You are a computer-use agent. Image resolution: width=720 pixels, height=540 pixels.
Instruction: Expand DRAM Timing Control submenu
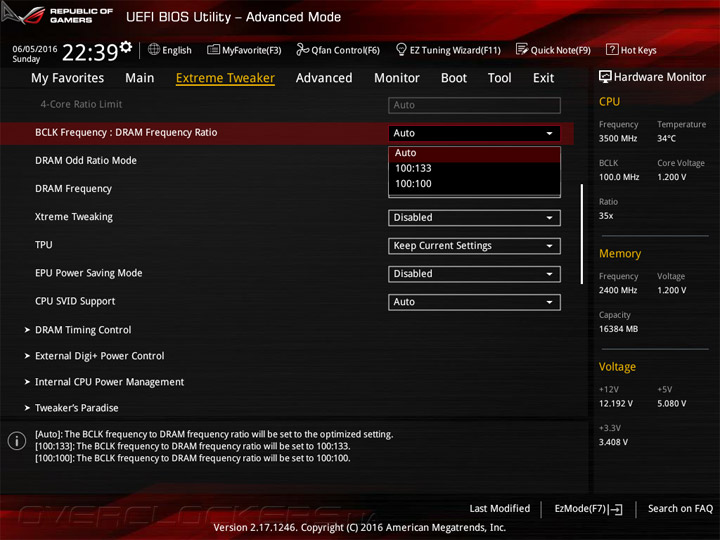tap(83, 330)
